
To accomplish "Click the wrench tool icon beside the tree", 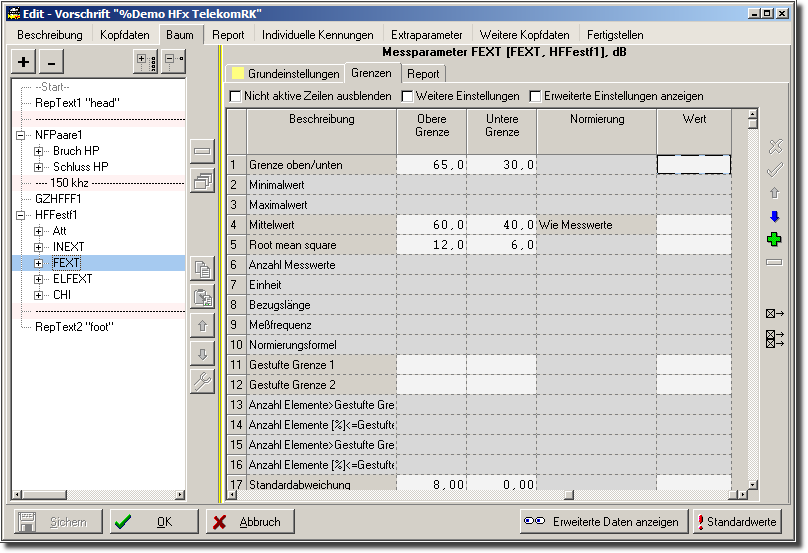I will 202,381.
